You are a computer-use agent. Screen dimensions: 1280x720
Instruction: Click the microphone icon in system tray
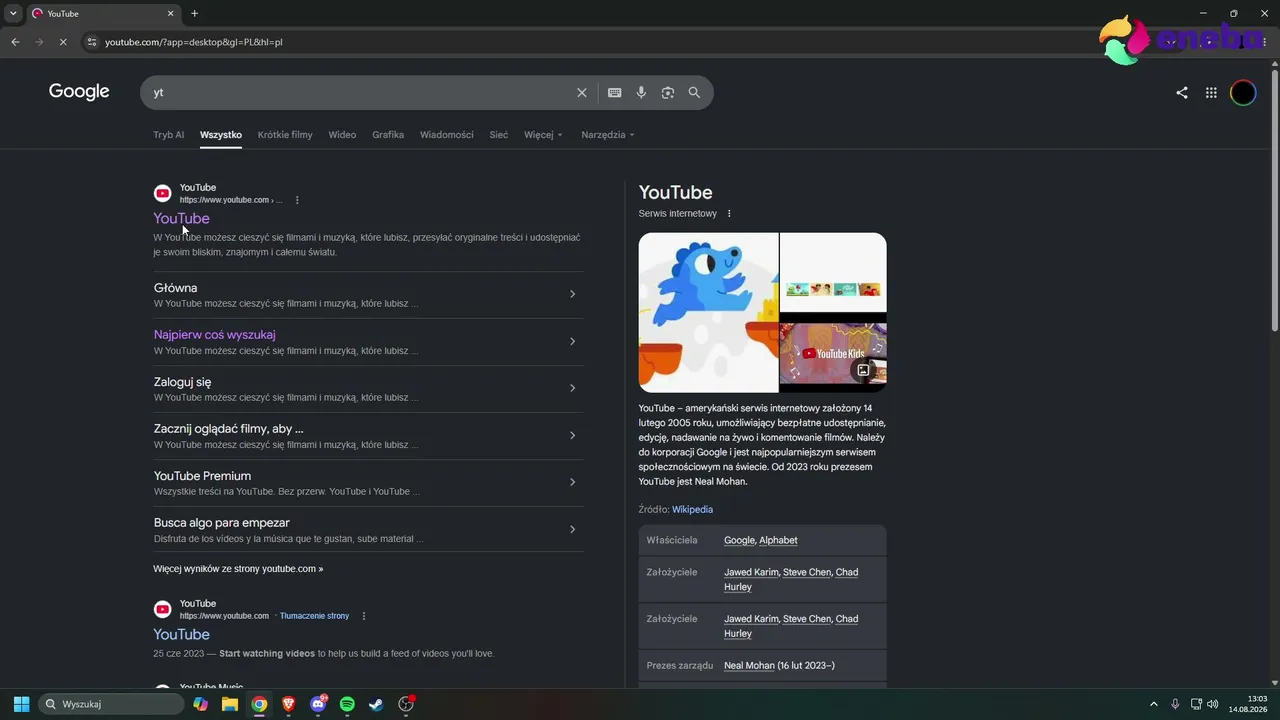click(x=1175, y=704)
